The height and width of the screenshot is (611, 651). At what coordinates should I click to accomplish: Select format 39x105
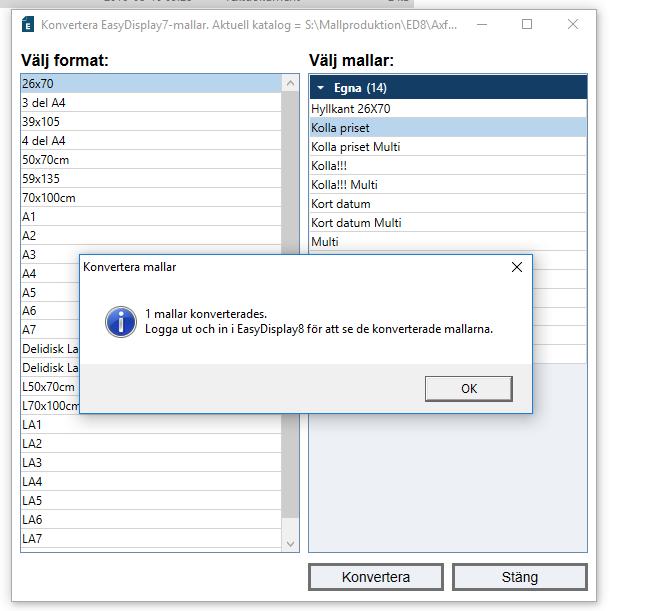point(151,122)
